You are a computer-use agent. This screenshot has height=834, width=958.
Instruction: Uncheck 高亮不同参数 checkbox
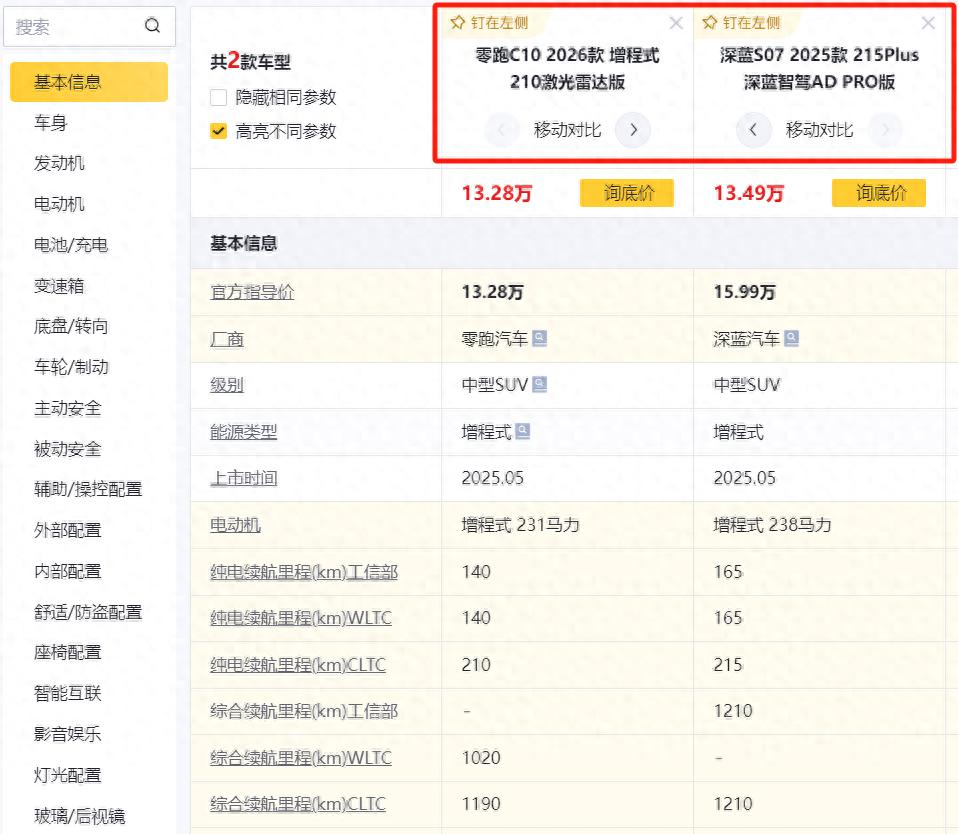pos(218,131)
